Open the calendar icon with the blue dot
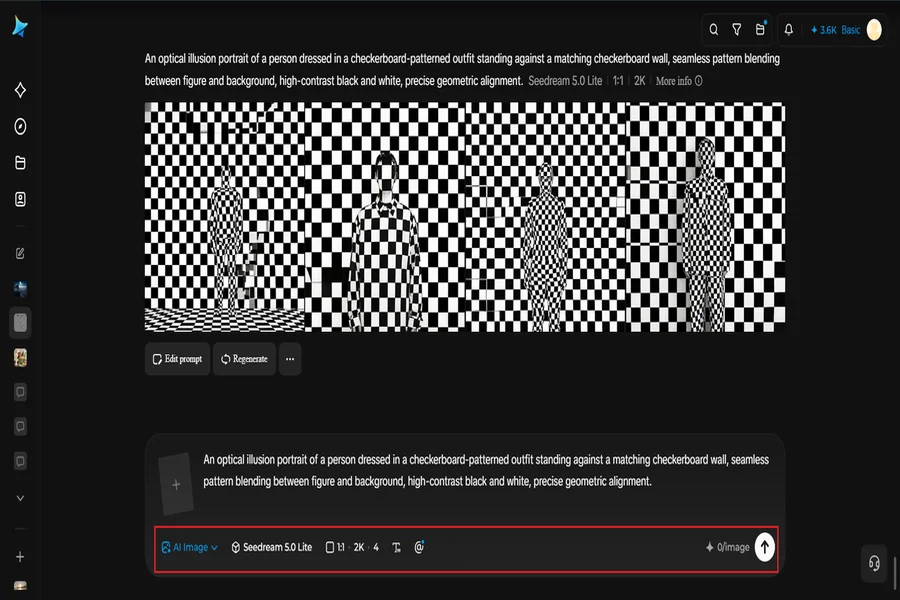The width and height of the screenshot is (900, 600). tap(761, 29)
